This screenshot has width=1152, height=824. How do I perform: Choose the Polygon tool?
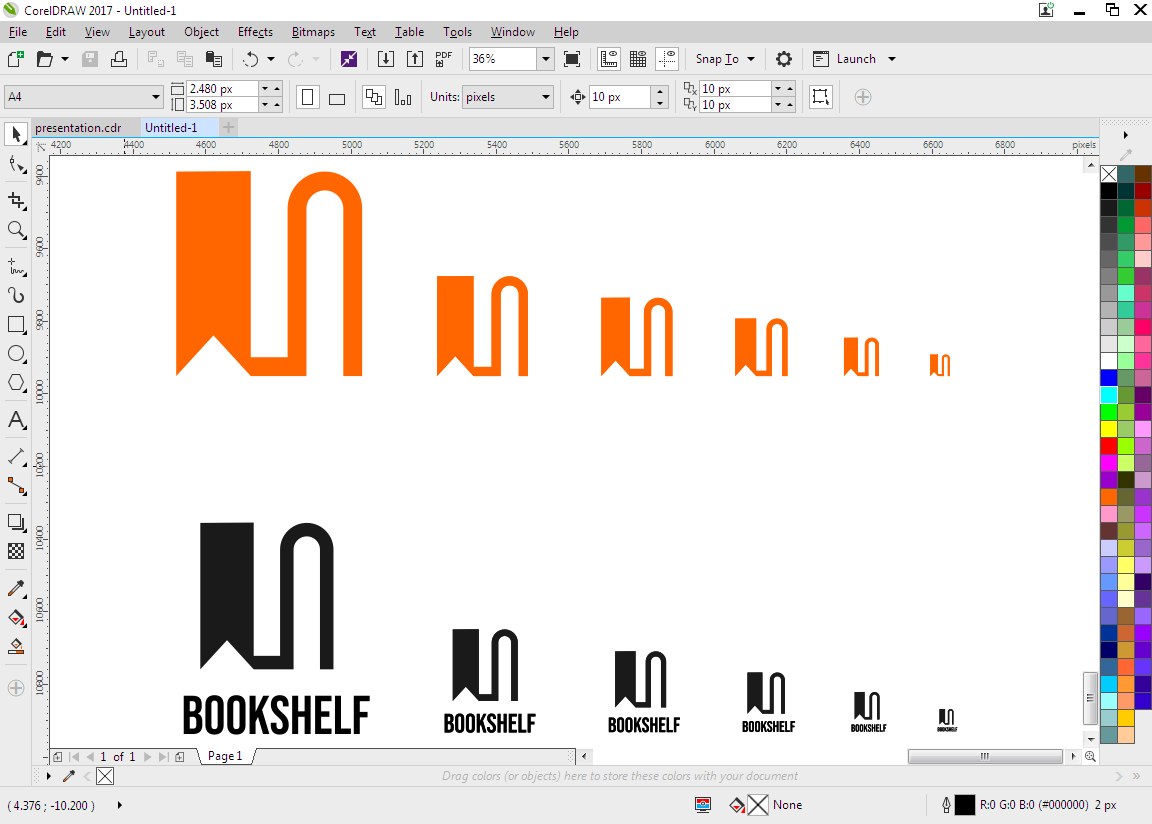click(16, 383)
